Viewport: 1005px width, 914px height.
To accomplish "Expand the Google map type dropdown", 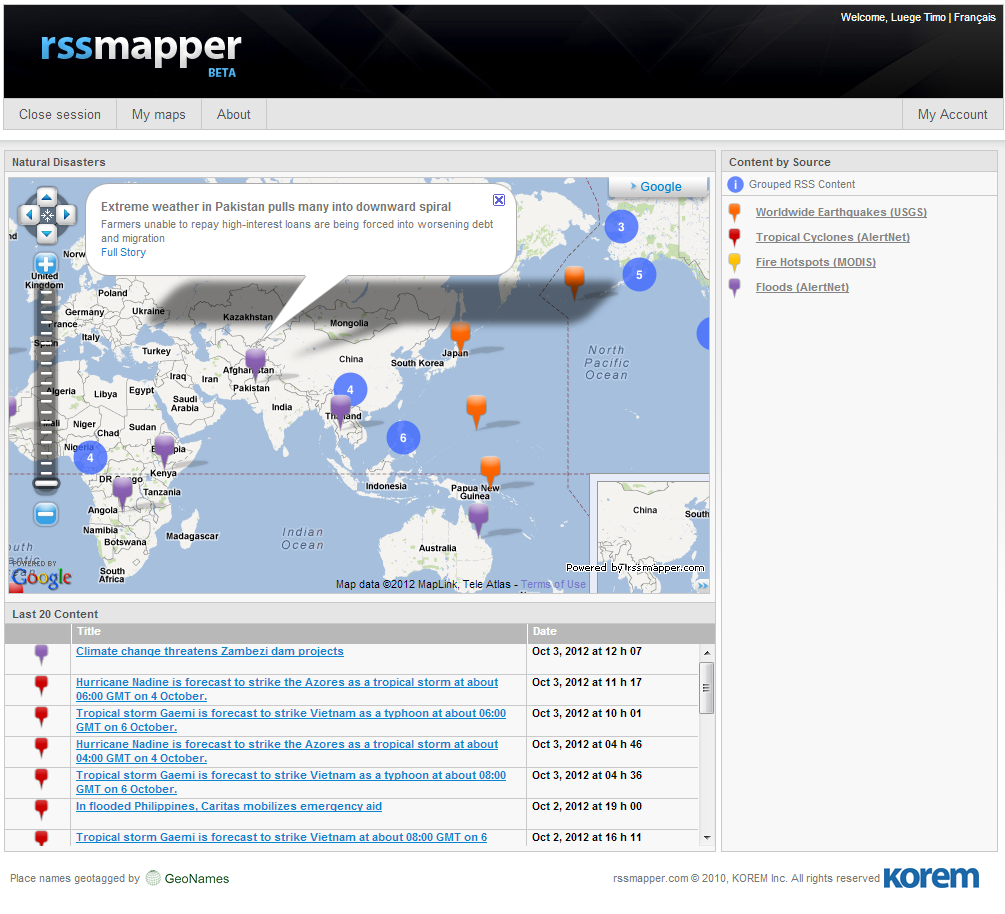I will [657, 187].
